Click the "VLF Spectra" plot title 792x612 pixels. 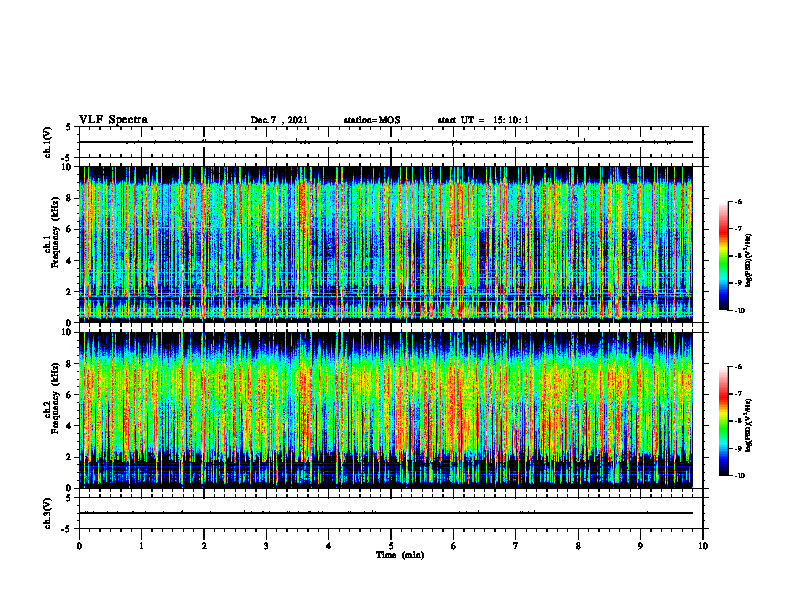[x=113, y=120]
